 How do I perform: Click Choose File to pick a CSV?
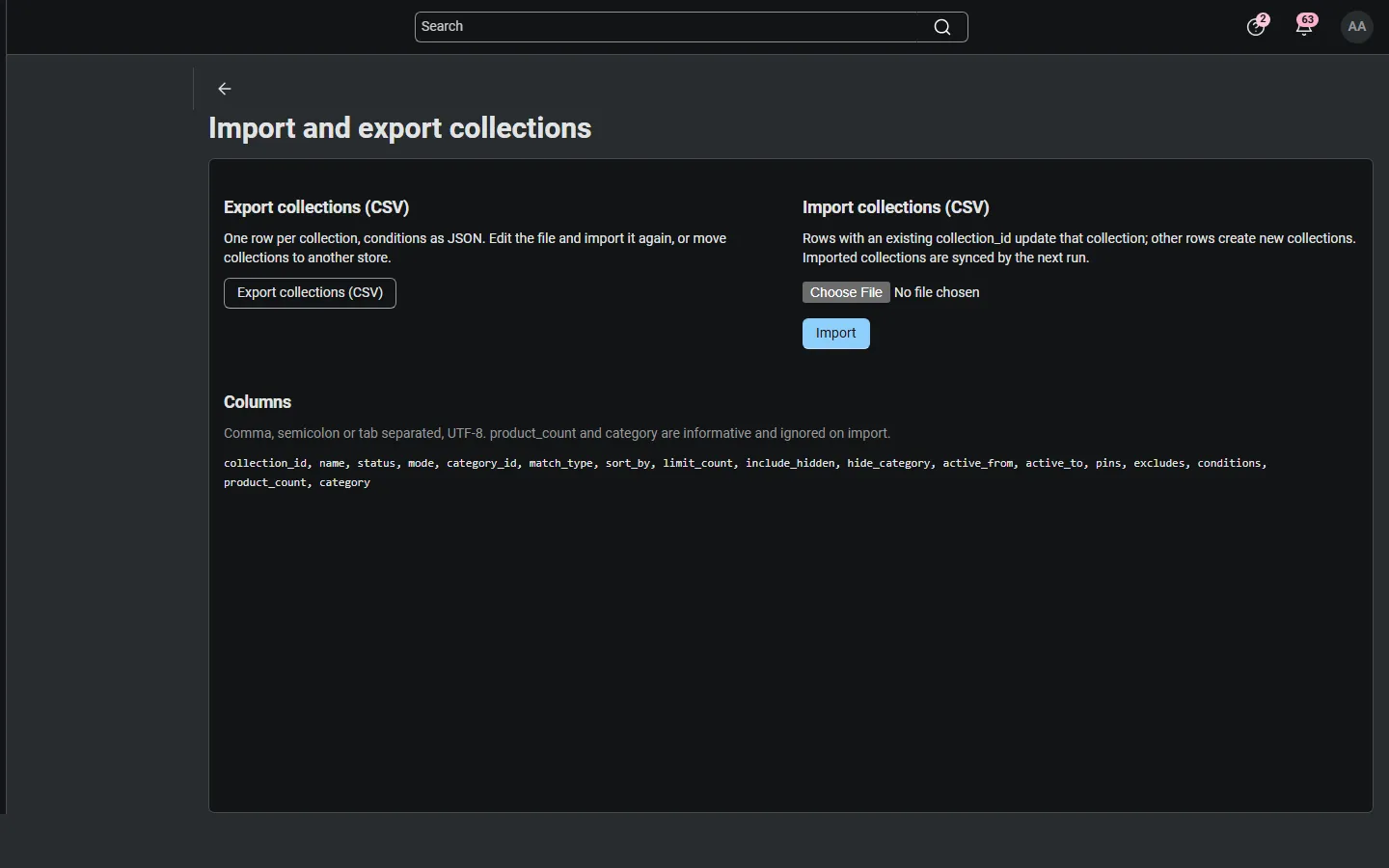coord(846,292)
